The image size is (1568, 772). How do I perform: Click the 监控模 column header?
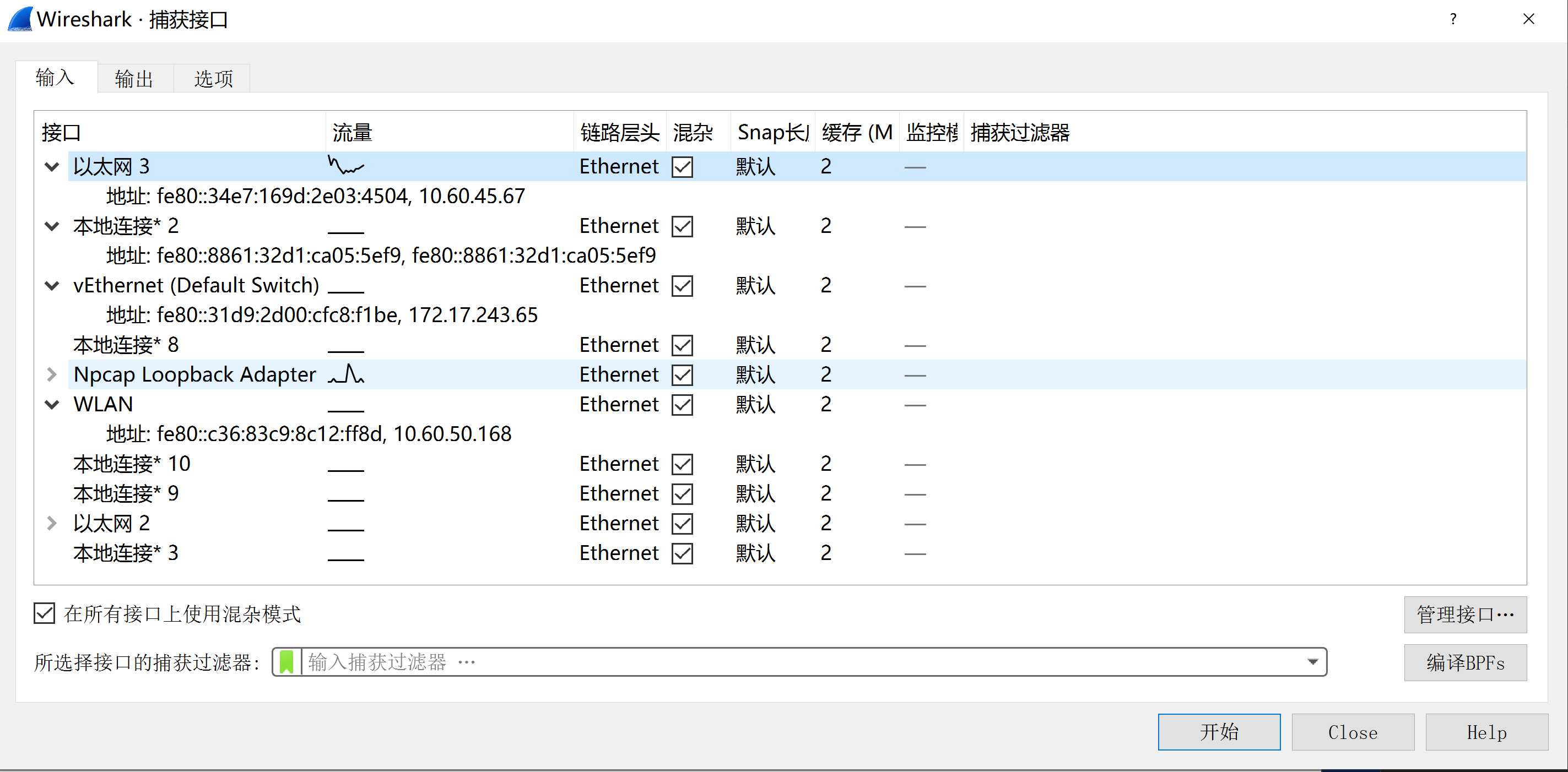(x=931, y=132)
